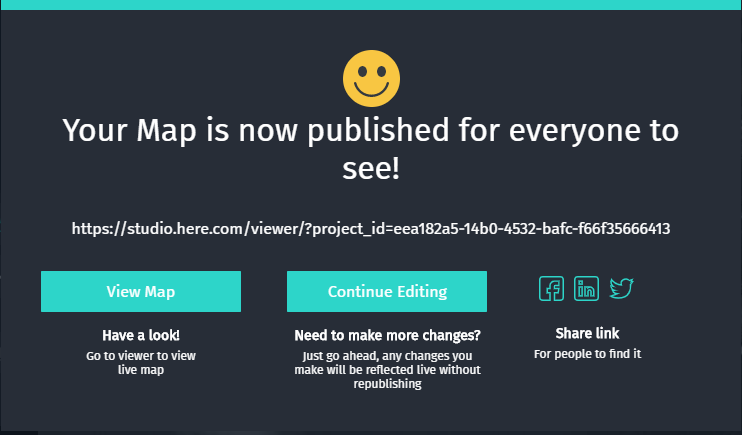
Task: Click 'For people to find it' text
Action: (x=587, y=354)
